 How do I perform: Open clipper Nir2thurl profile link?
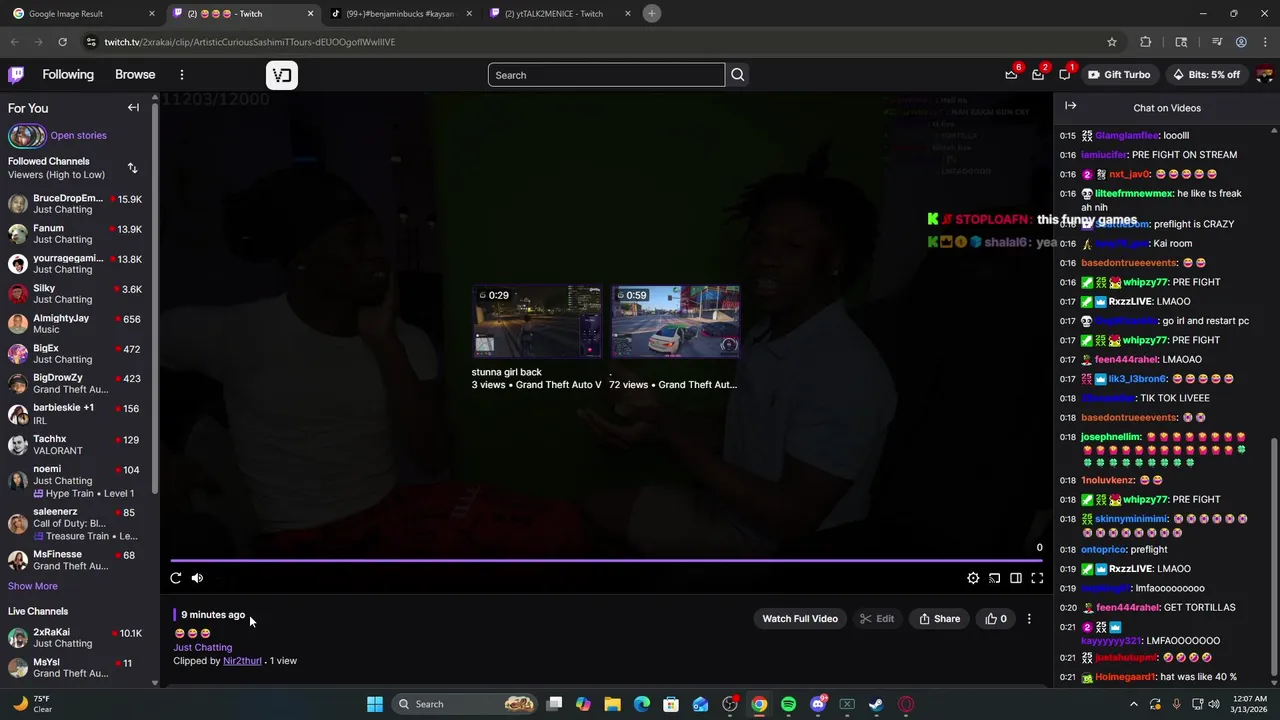(242, 661)
